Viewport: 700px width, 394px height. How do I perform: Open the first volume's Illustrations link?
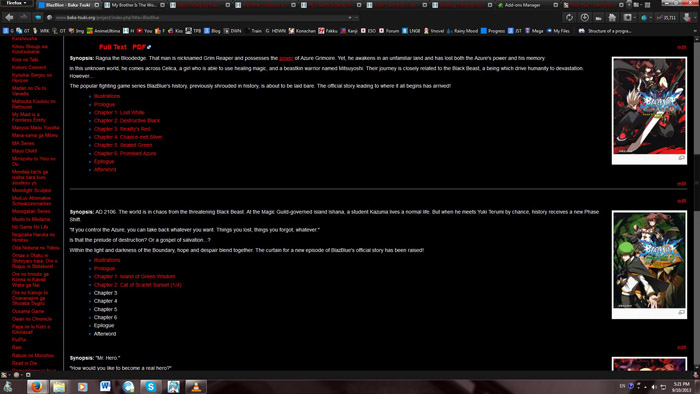point(107,96)
